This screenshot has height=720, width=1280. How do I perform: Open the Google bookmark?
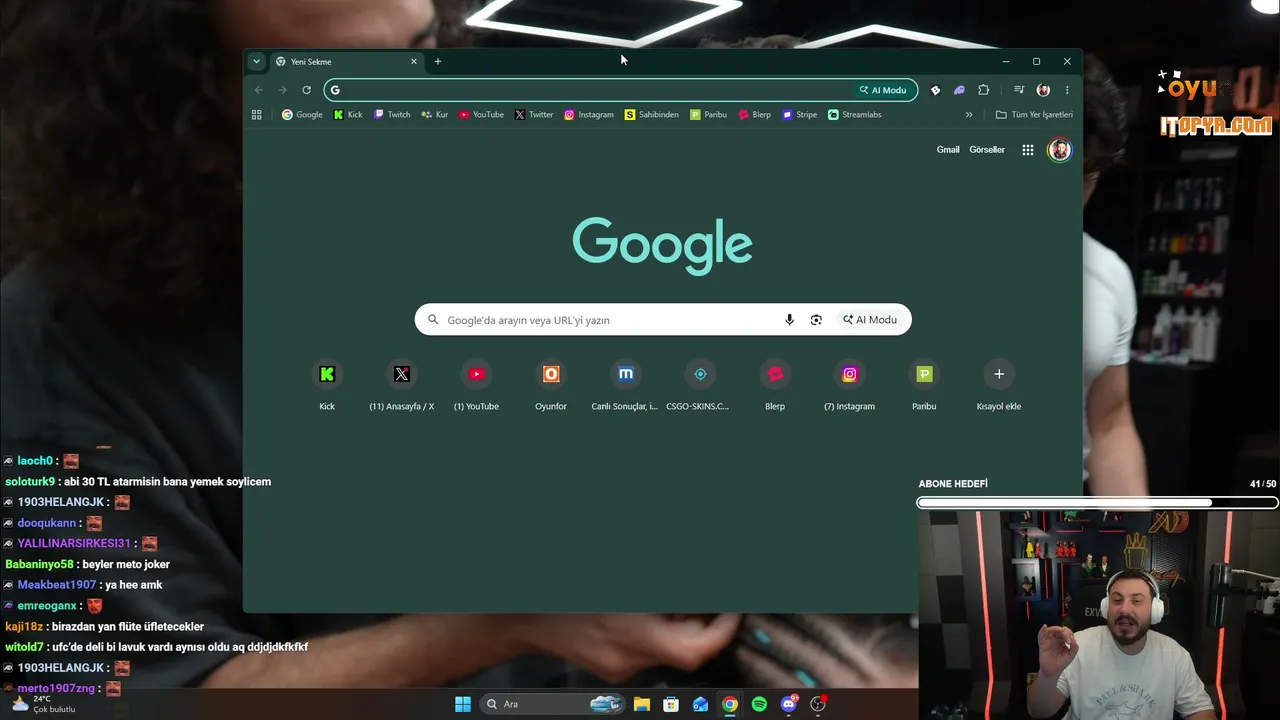click(x=302, y=115)
